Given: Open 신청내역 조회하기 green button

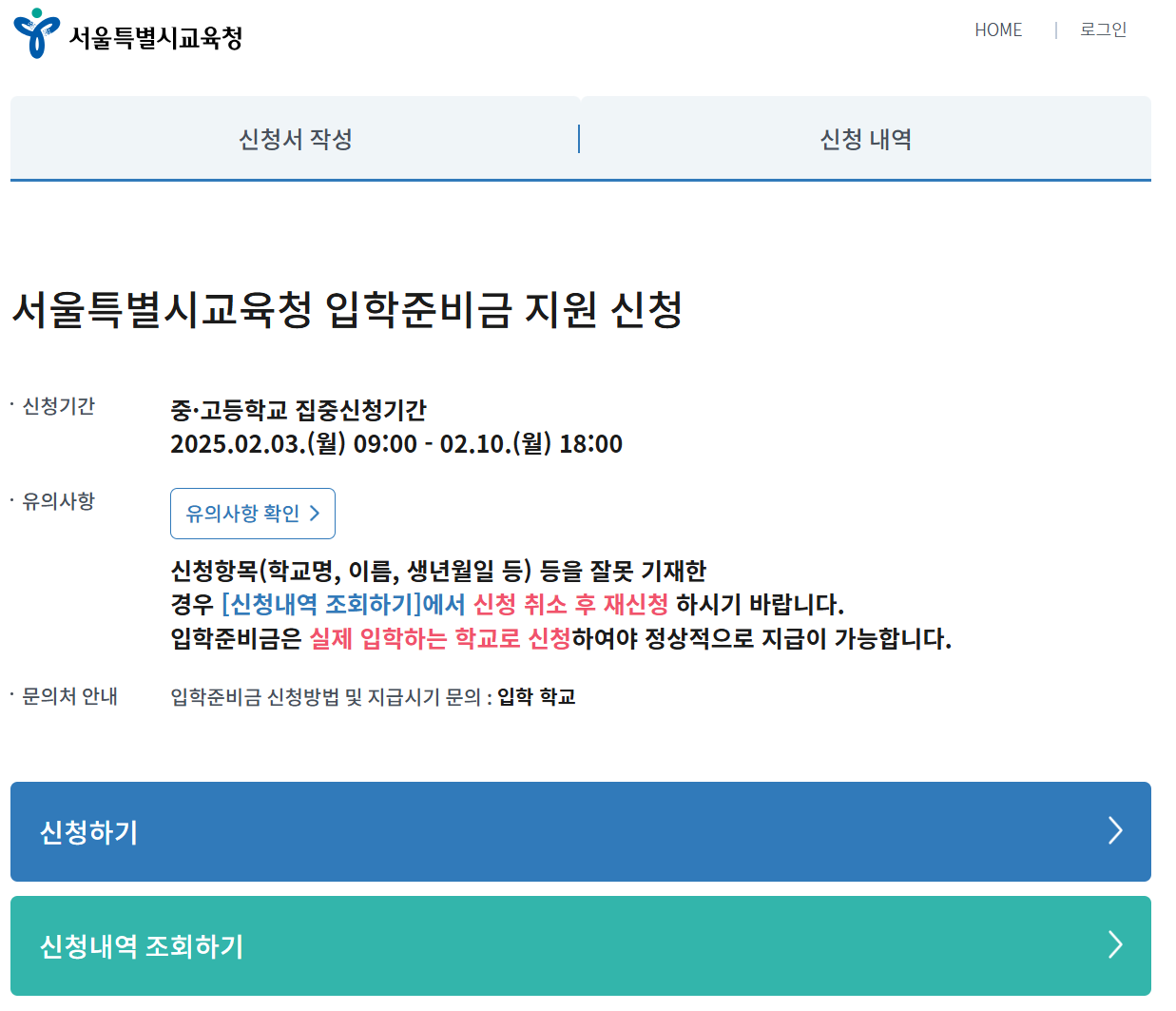Looking at the screenshot, I should (581, 945).
